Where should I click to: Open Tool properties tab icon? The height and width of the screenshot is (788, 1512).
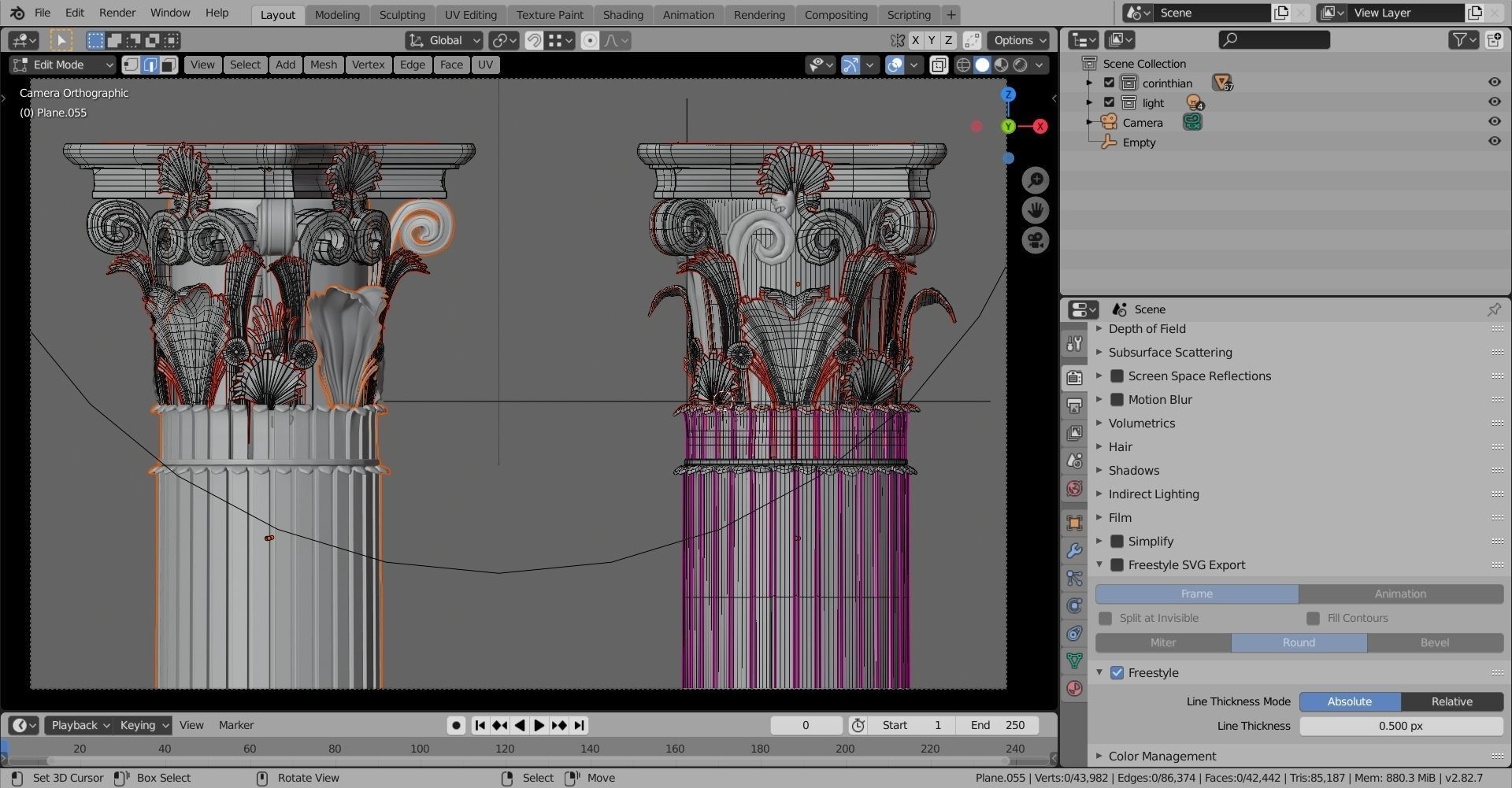coord(1074,343)
